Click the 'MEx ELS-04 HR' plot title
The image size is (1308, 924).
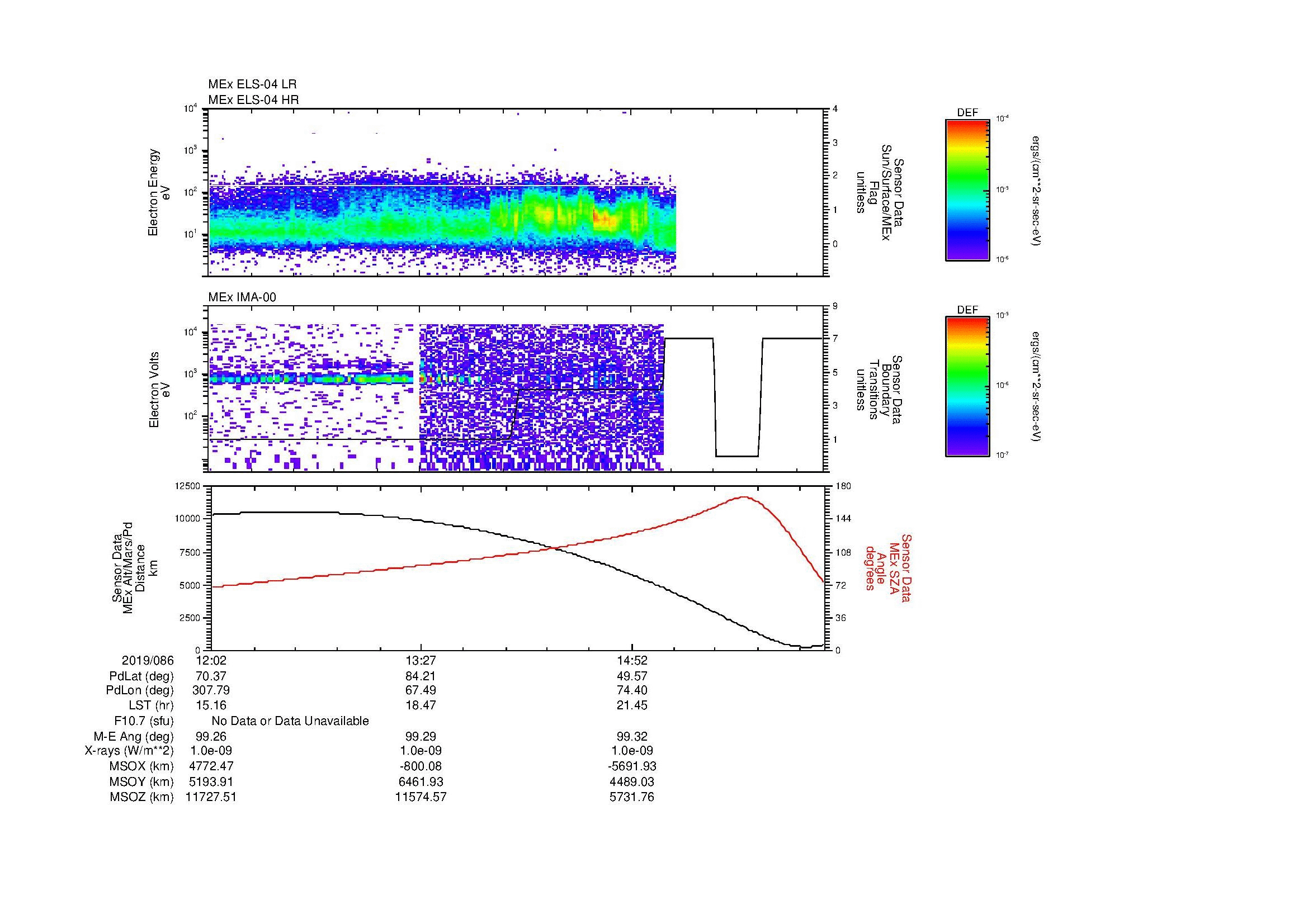pos(253,99)
